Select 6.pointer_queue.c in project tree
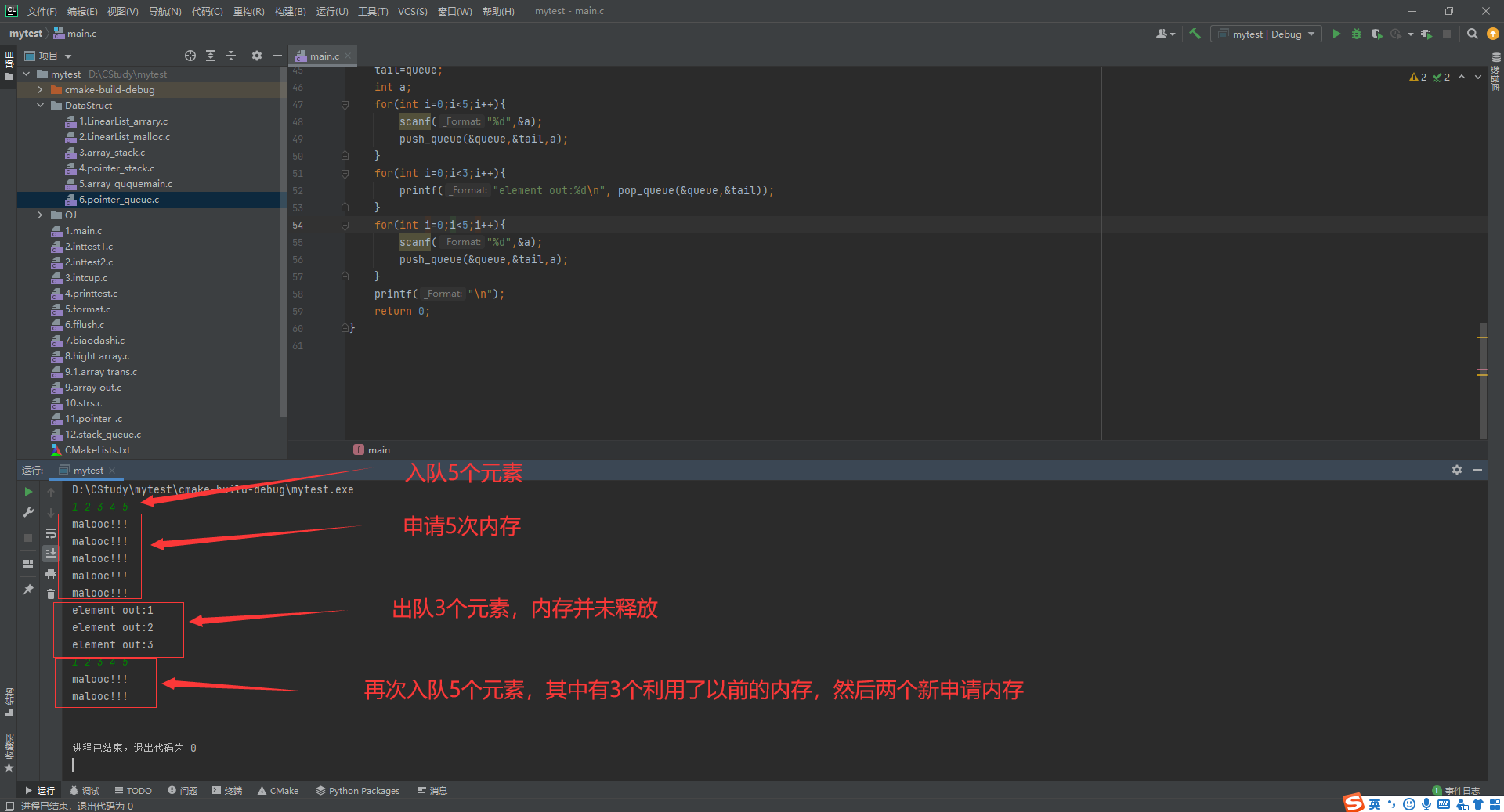Screen dimensions: 1504x812 click(x=151, y=200)
